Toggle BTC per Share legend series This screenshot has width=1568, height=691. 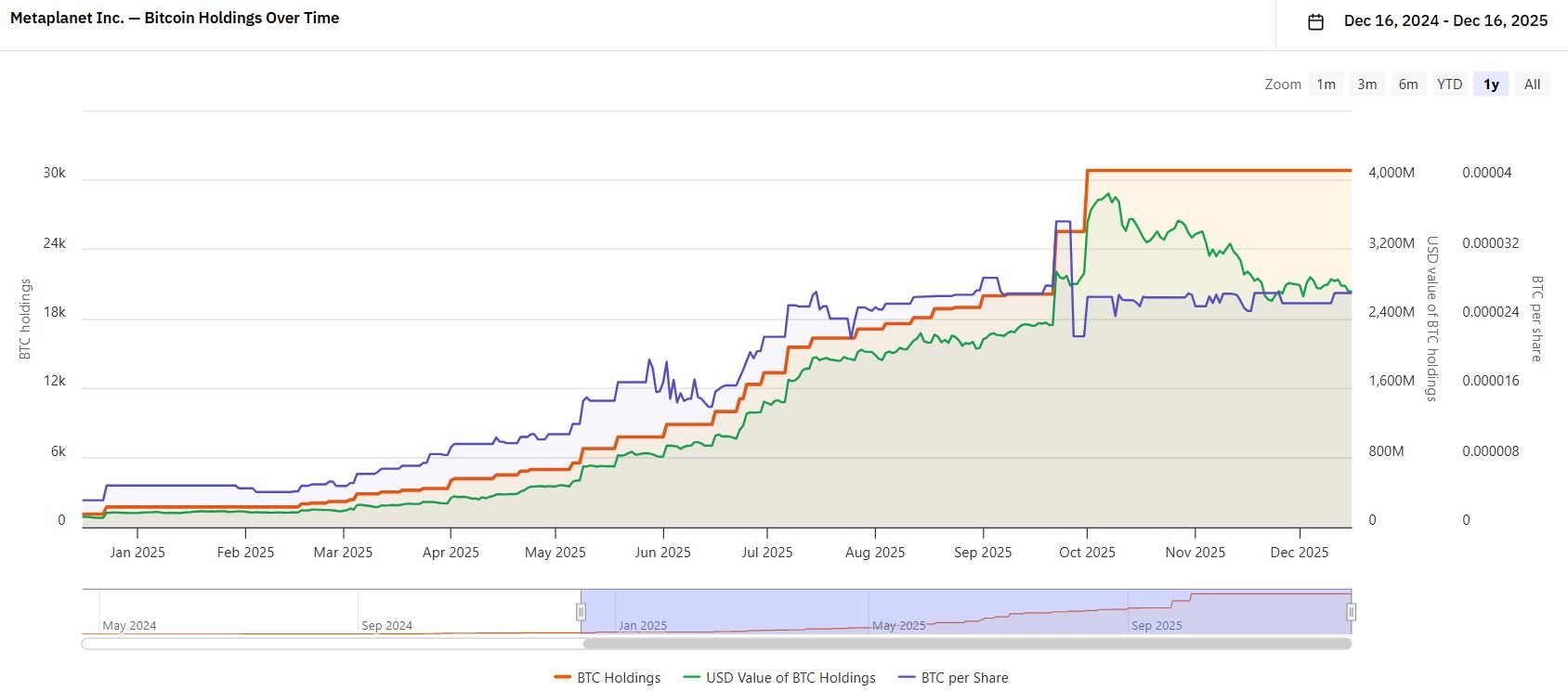click(953, 678)
